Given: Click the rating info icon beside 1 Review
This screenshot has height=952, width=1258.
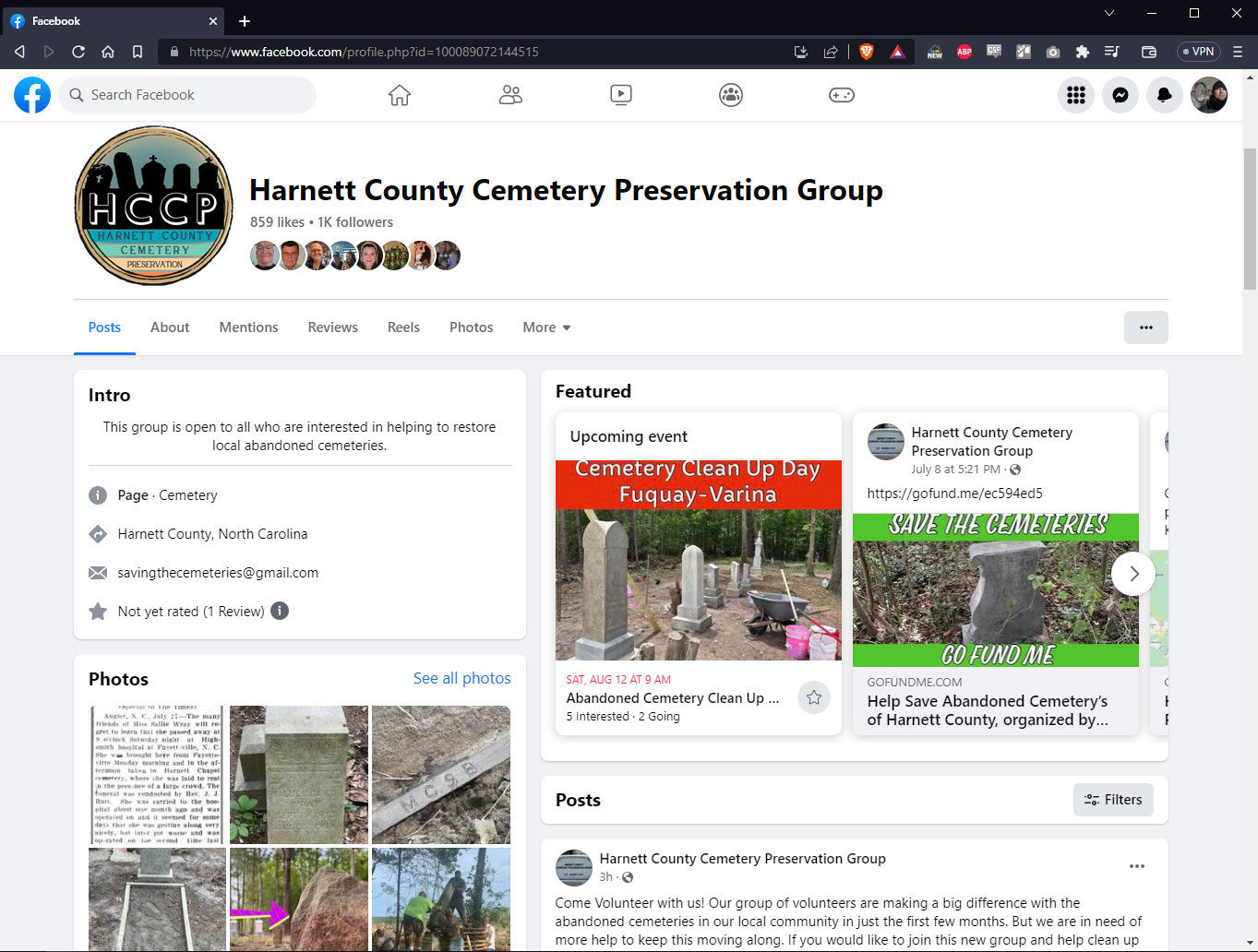Looking at the screenshot, I should point(280,611).
